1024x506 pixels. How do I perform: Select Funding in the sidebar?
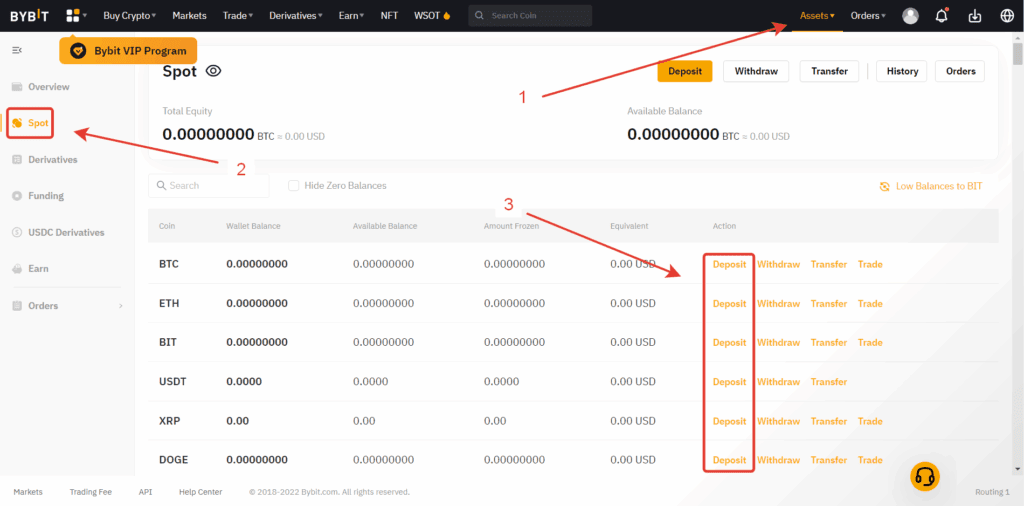pos(46,196)
